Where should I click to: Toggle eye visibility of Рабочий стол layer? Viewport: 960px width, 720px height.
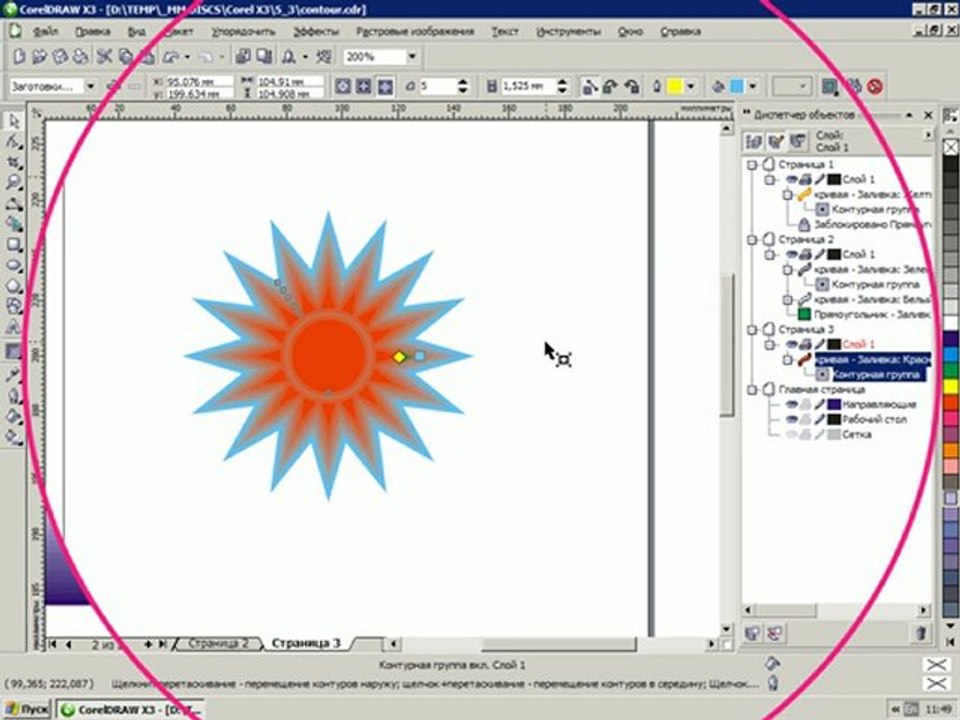tap(791, 419)
